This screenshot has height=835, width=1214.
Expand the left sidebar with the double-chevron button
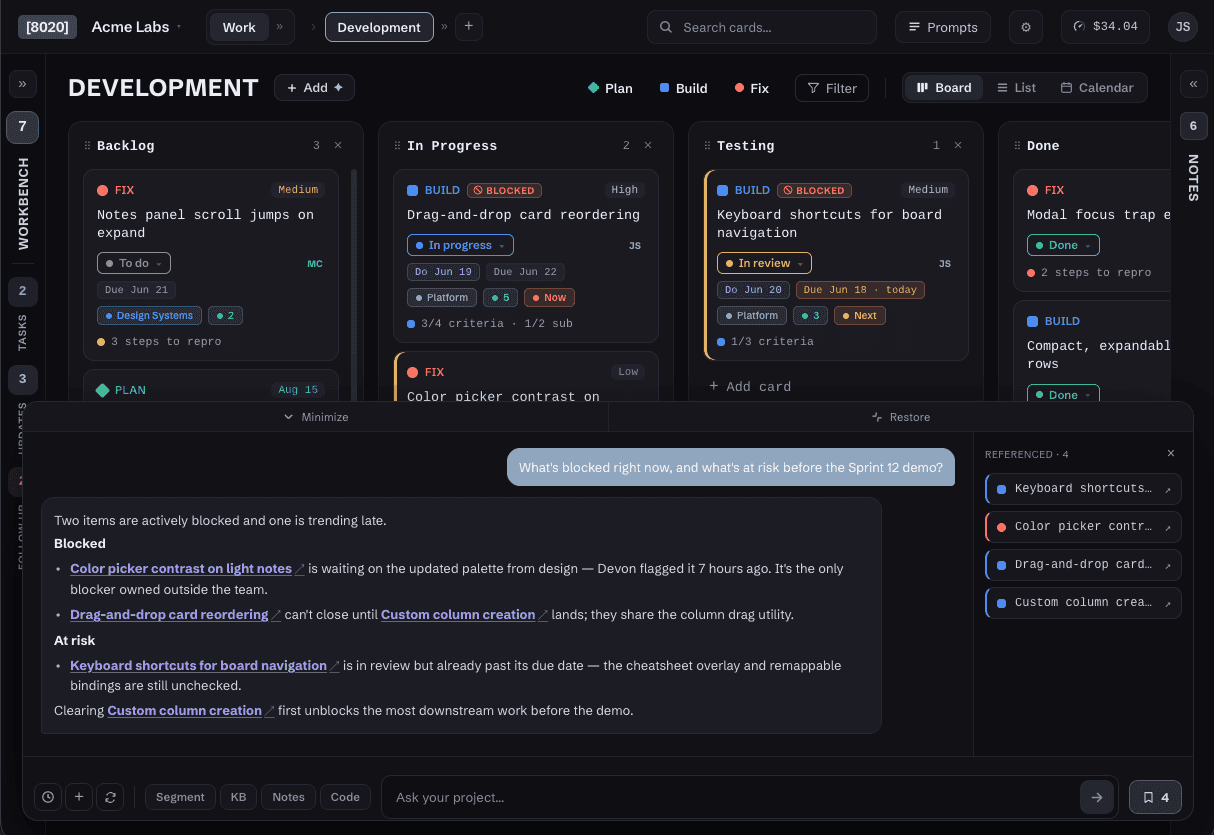coord(22,84)
